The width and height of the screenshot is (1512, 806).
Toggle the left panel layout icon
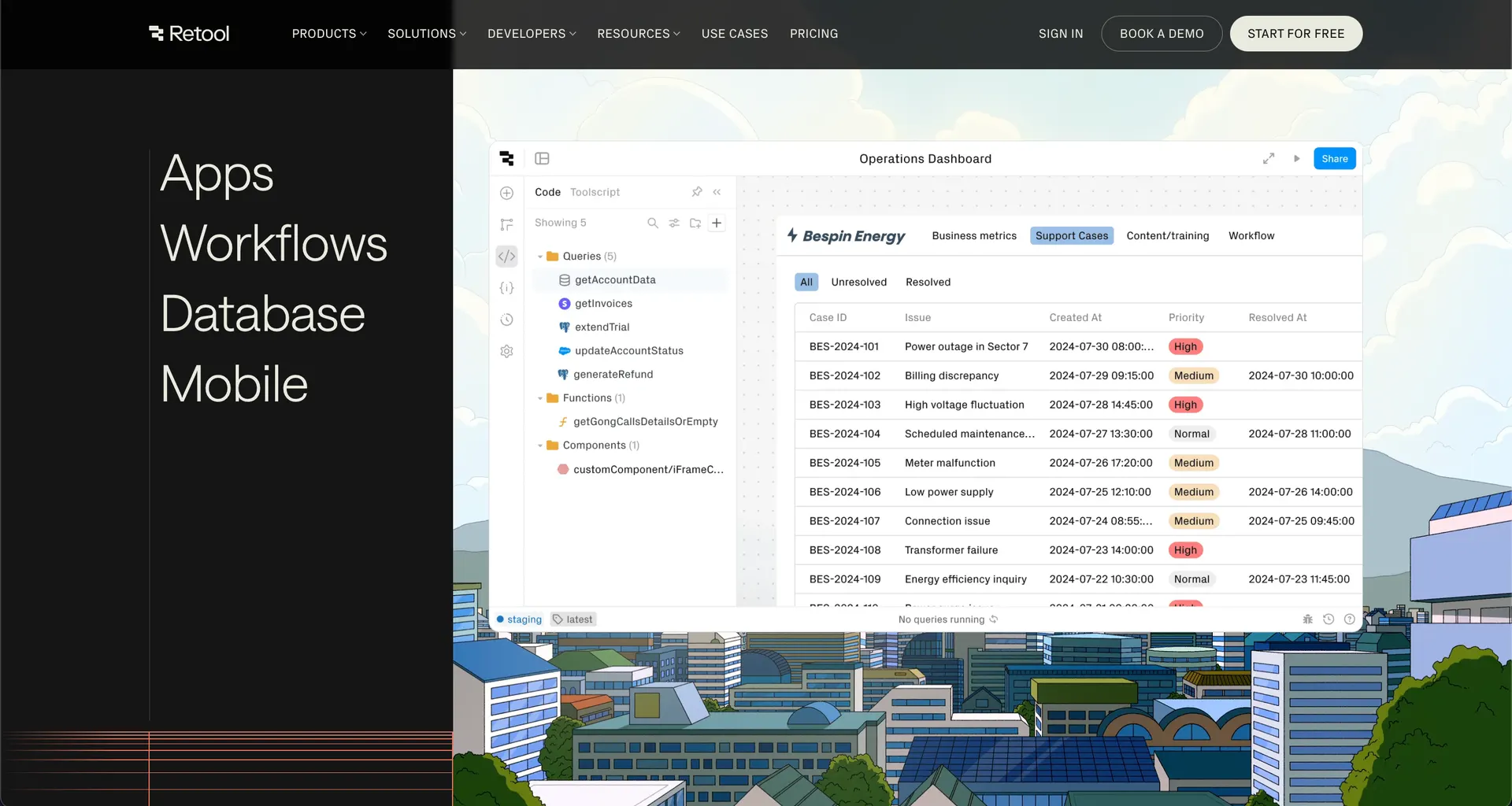click(x=542, y=158)
